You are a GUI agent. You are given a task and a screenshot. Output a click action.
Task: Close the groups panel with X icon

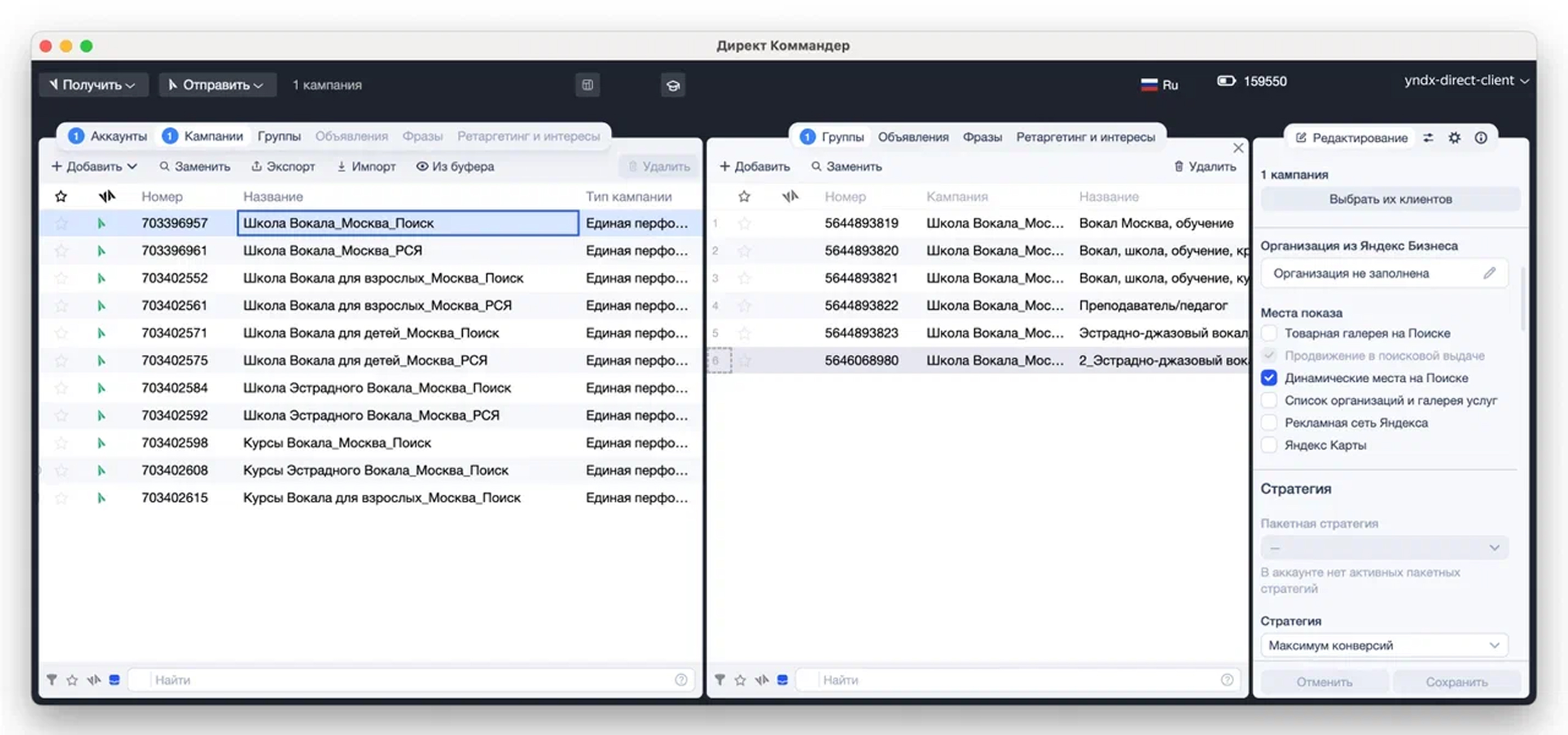click(1238, 148)
